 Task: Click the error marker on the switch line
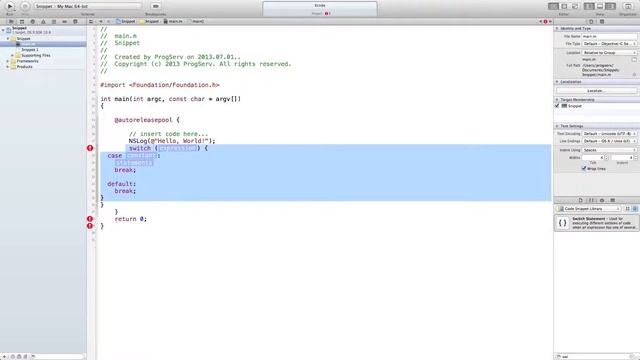(x=90, y=148)
